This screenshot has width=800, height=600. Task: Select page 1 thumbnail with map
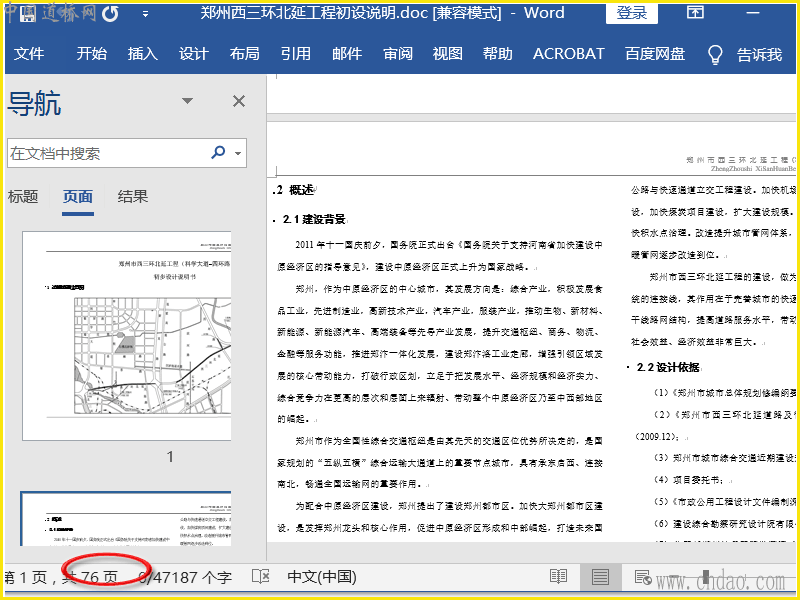point(127,336)
